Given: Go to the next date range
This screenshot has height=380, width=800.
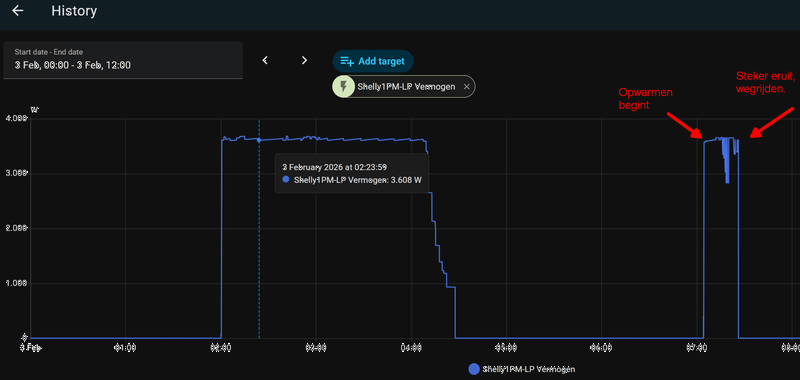Looking at the screenshot, I should (x=305, y=60).
